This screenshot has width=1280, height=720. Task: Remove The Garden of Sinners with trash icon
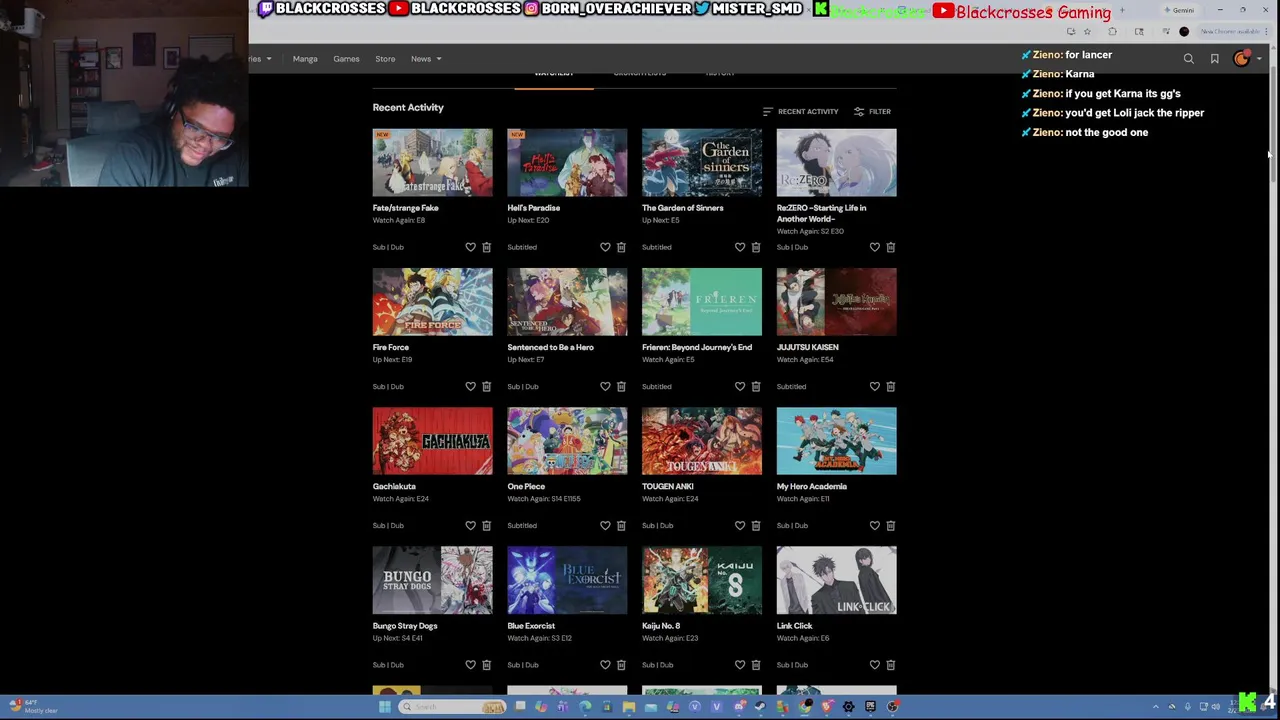(756, 247)
